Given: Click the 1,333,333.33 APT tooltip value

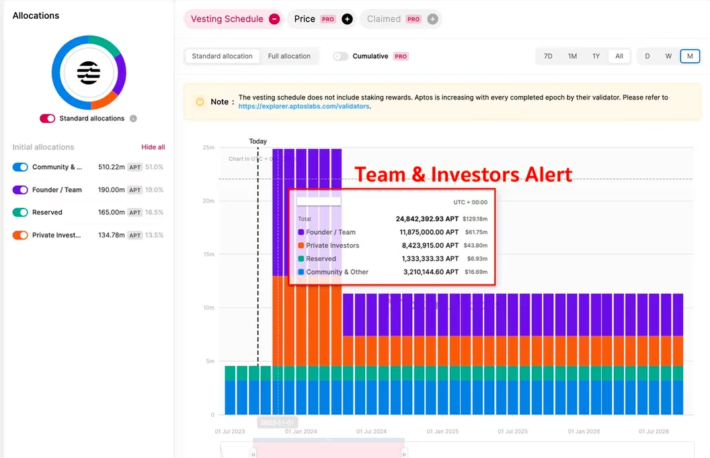Looking at the screenshot, I should (x=430, y=259).
